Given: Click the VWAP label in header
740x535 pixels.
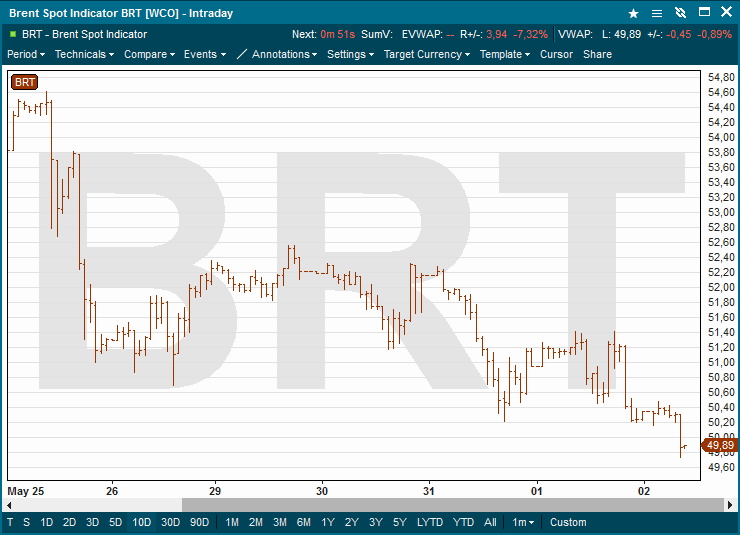Looking at the screenshot, I should click(x=575, y=34).
